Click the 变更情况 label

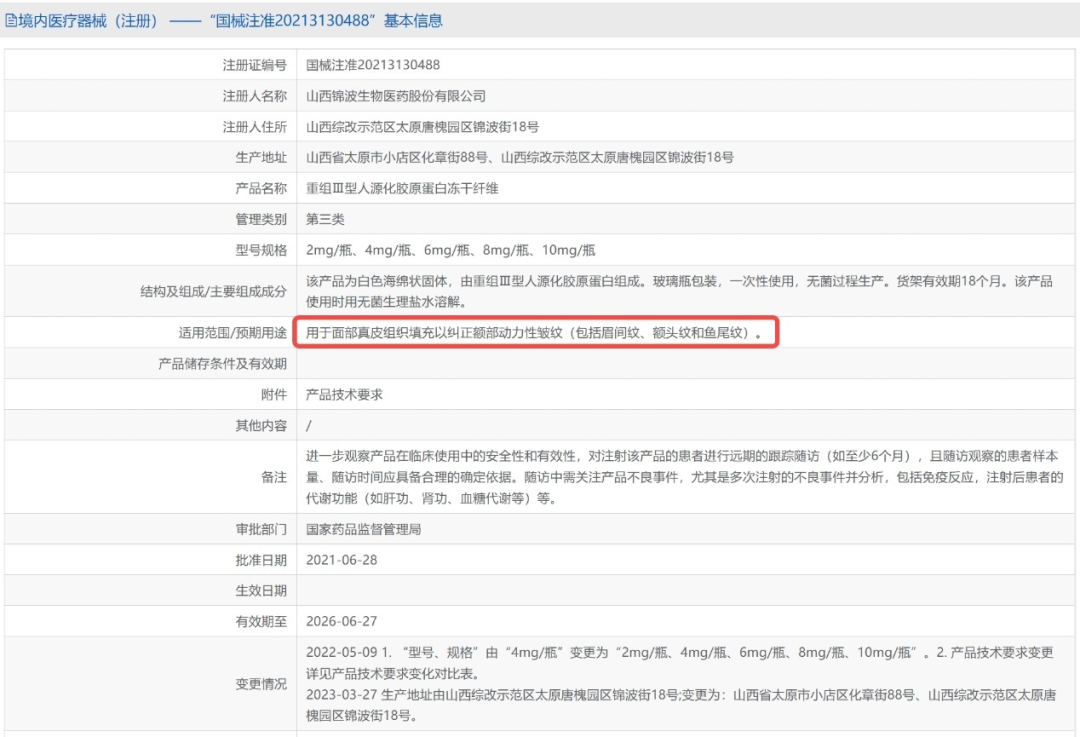point(261,684)
